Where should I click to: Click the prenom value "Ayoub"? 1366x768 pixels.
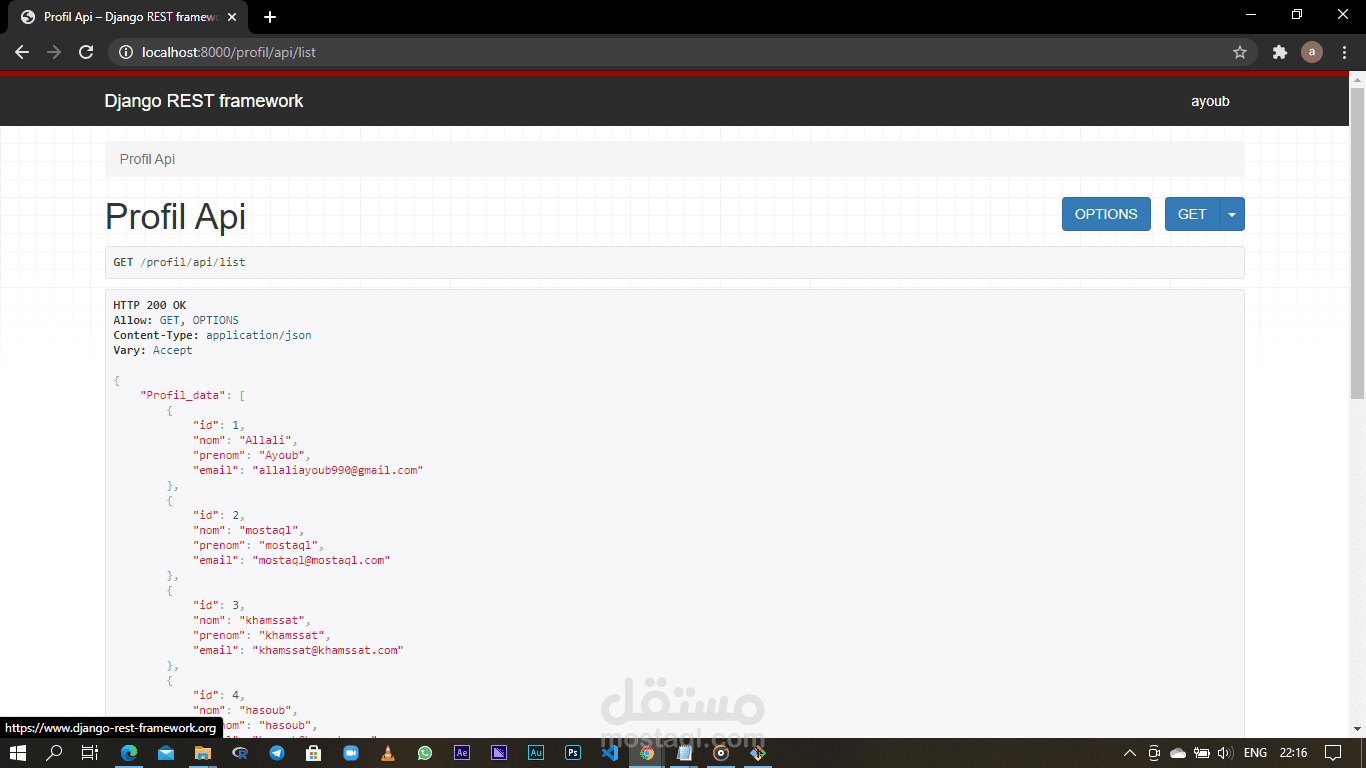click(281, 455)
